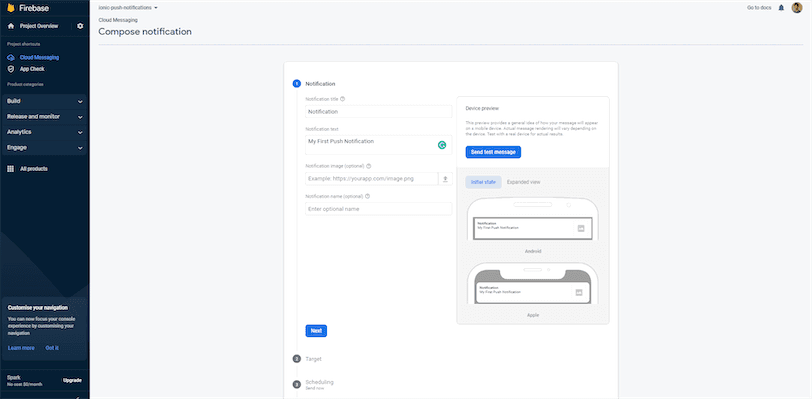Click the upload image icon button

pos(445,179)
